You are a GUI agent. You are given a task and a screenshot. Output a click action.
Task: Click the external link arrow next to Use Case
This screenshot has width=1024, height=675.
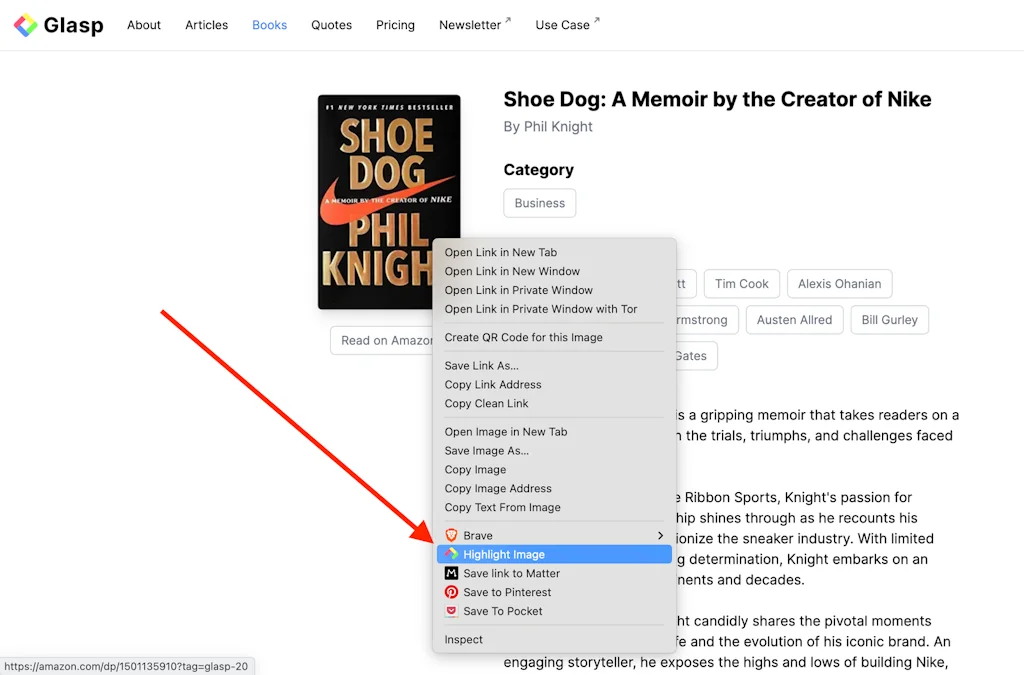[x=596, y=19]
